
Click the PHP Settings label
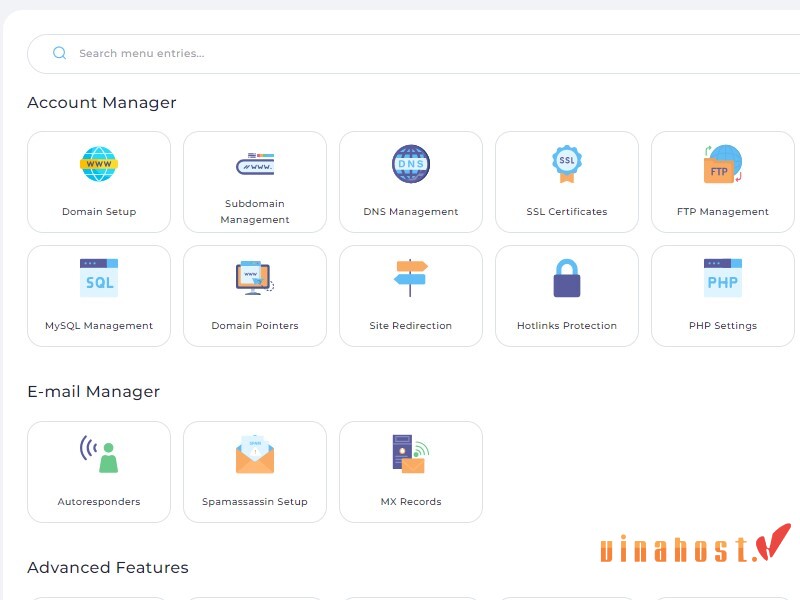pyautogui.click(x=723, y=326)
